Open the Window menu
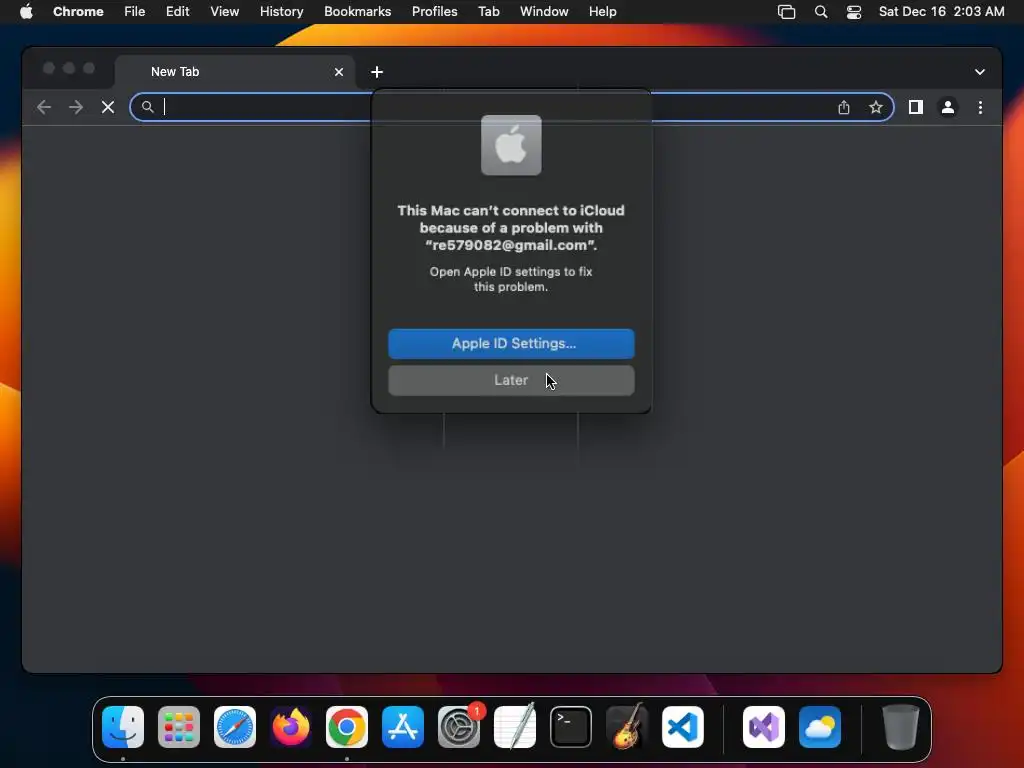 coord(544,12)
